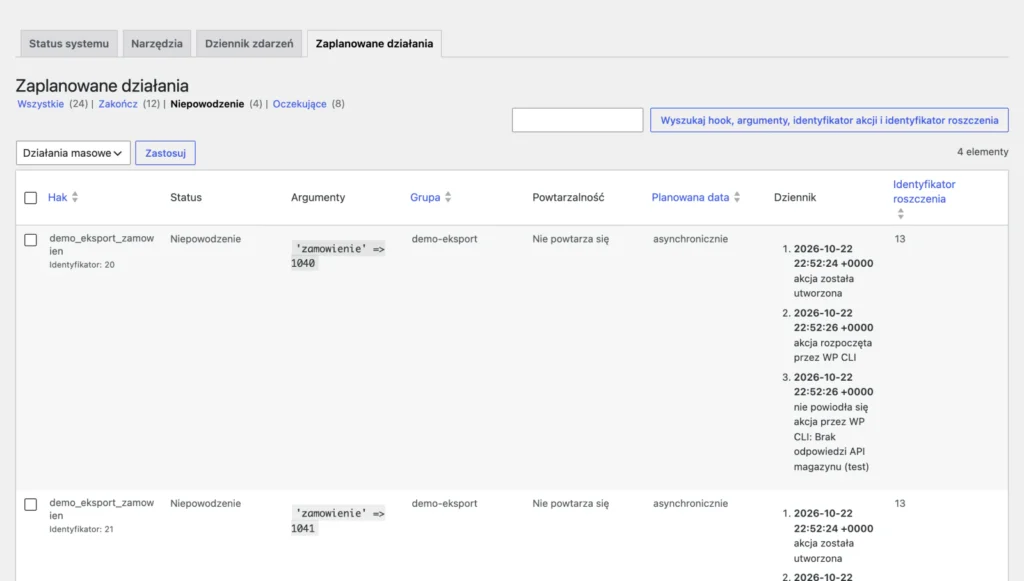
Task: Open the Działania masowe dropdown
Action: (73, 153)
